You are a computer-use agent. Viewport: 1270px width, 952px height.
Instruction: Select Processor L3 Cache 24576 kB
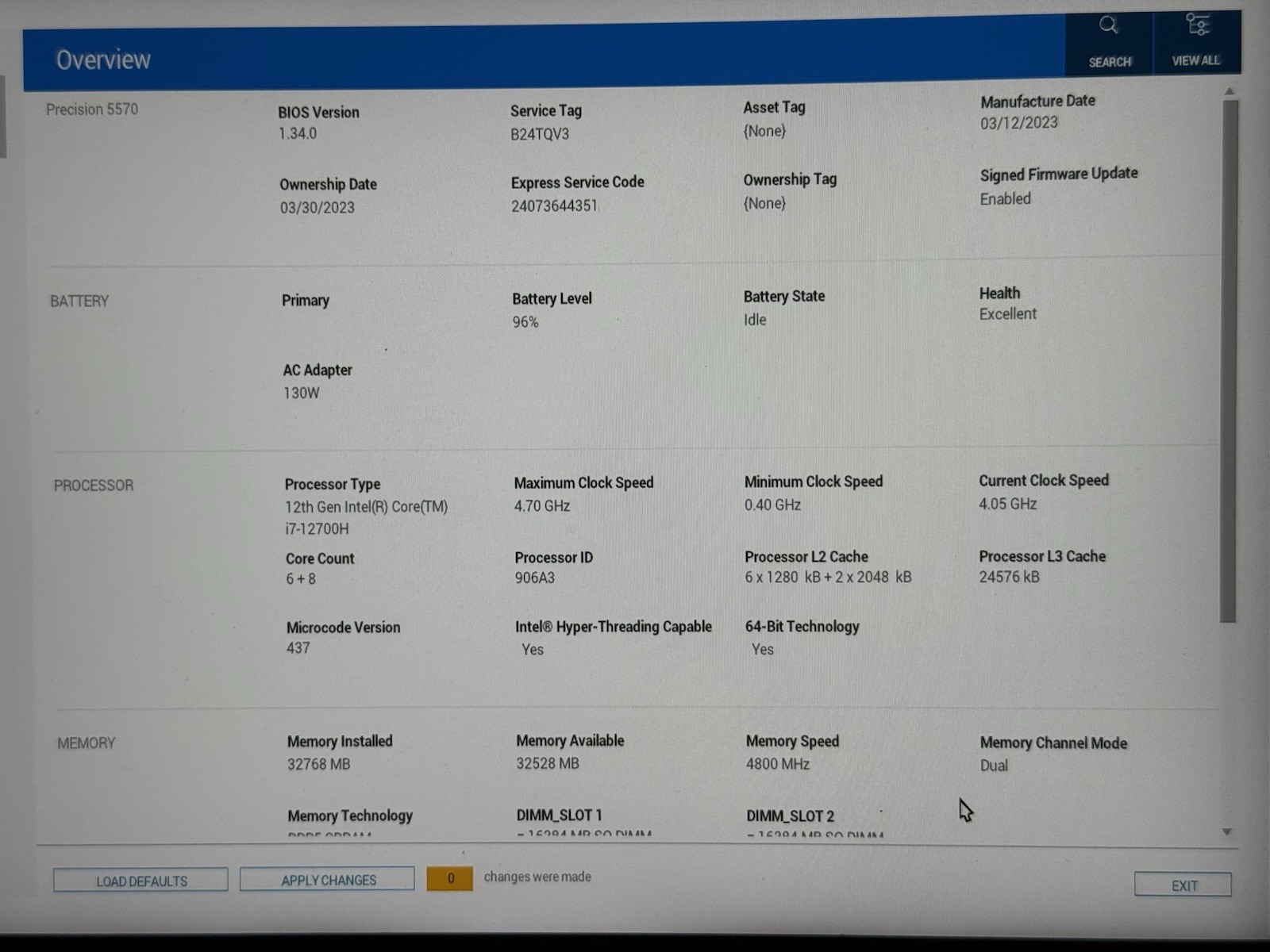pyautogui.click(x=1009, y=577)
